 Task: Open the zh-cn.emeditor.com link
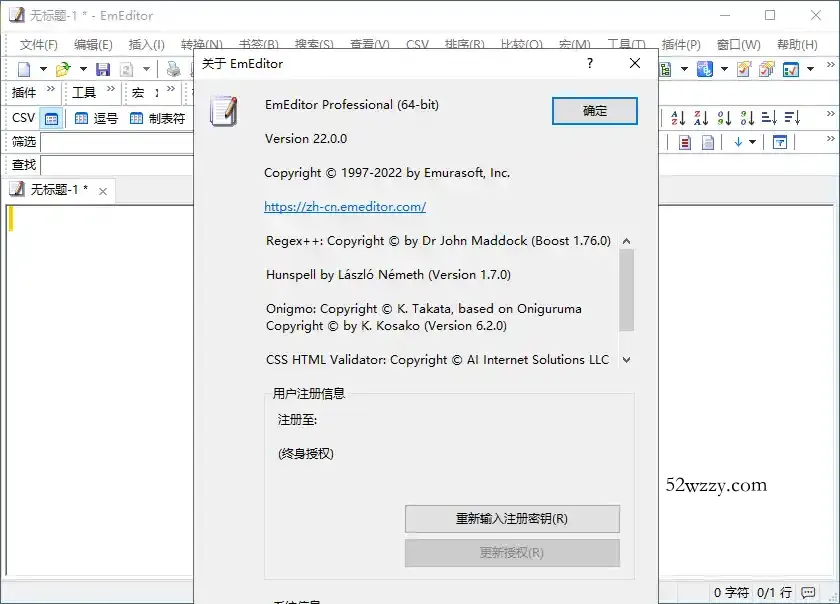pyautogui.click(x=345, y=207)
